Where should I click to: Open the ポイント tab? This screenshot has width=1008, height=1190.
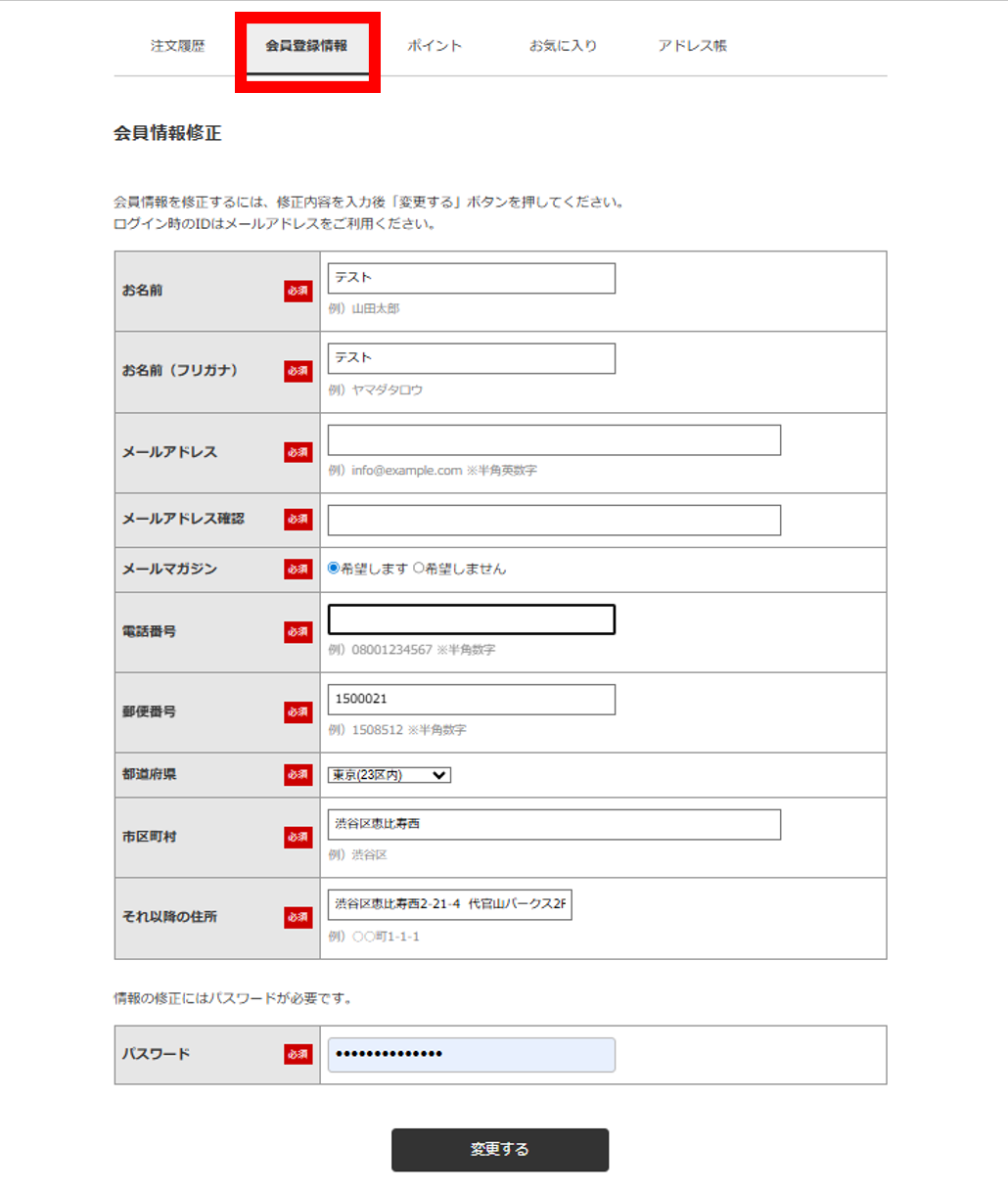[435, 45]
